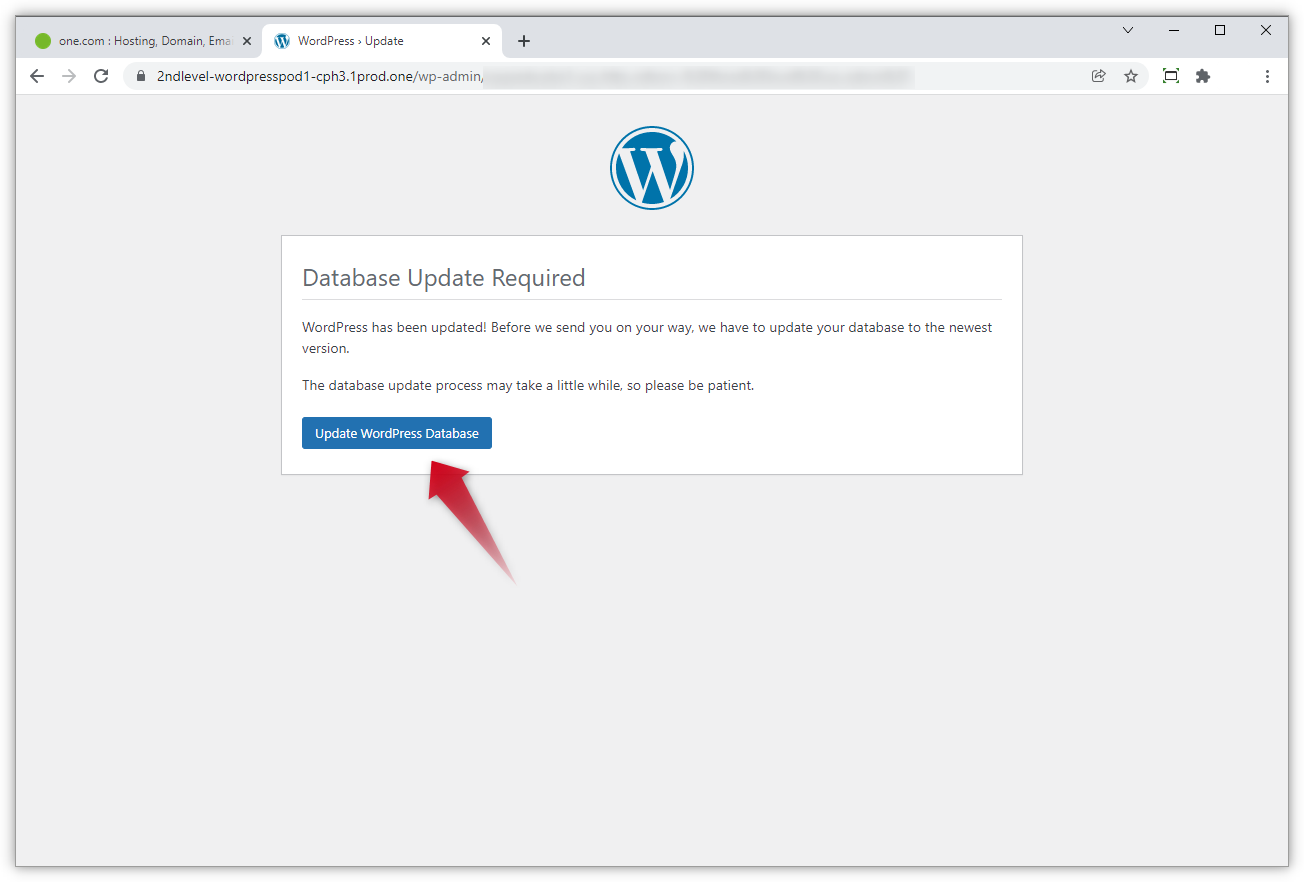Click the Database Update Required heading
The width and height of the screenshot is (1304, 882).
[x=444, y=278]
